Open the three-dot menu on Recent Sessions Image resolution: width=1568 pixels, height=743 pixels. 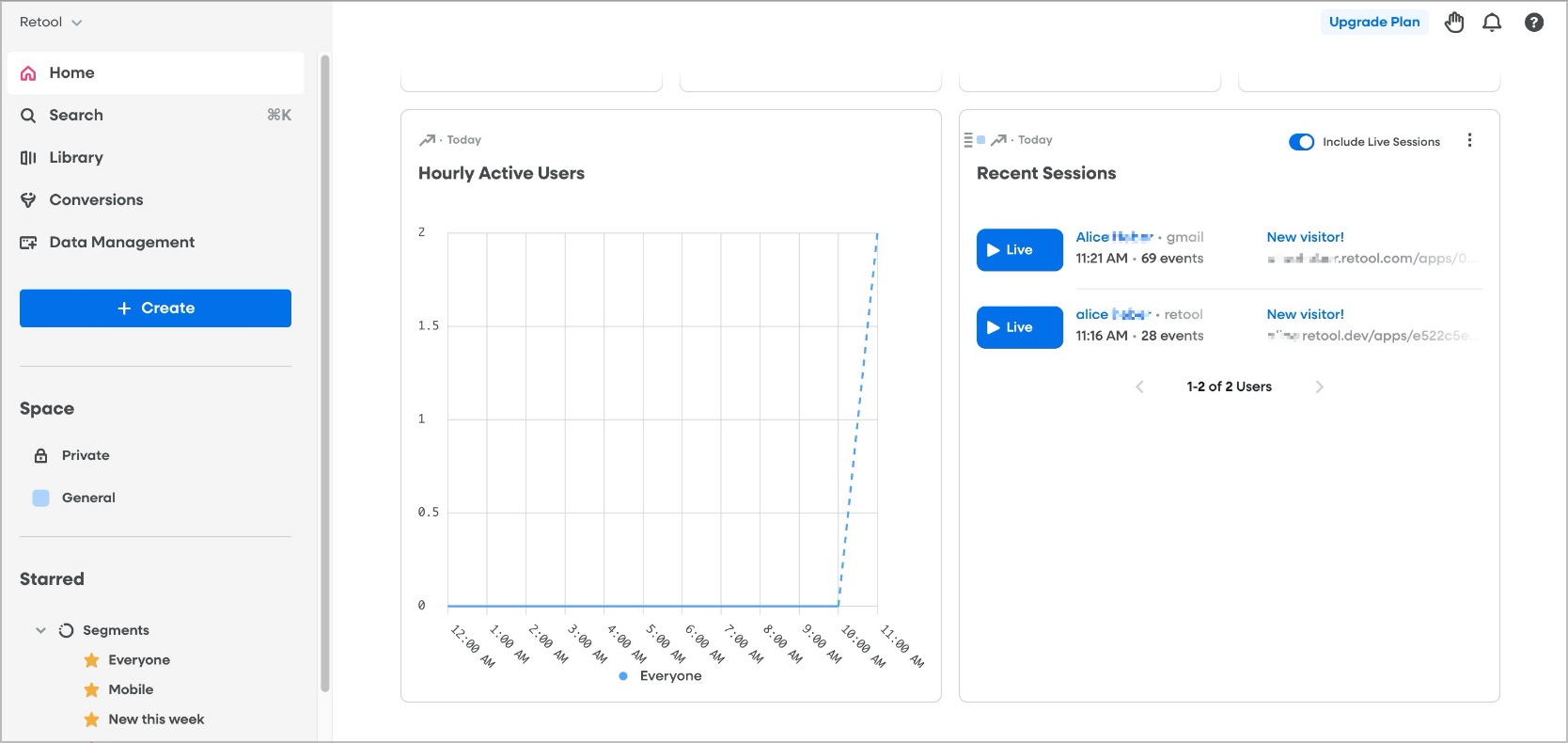[x=1469, y=140]
